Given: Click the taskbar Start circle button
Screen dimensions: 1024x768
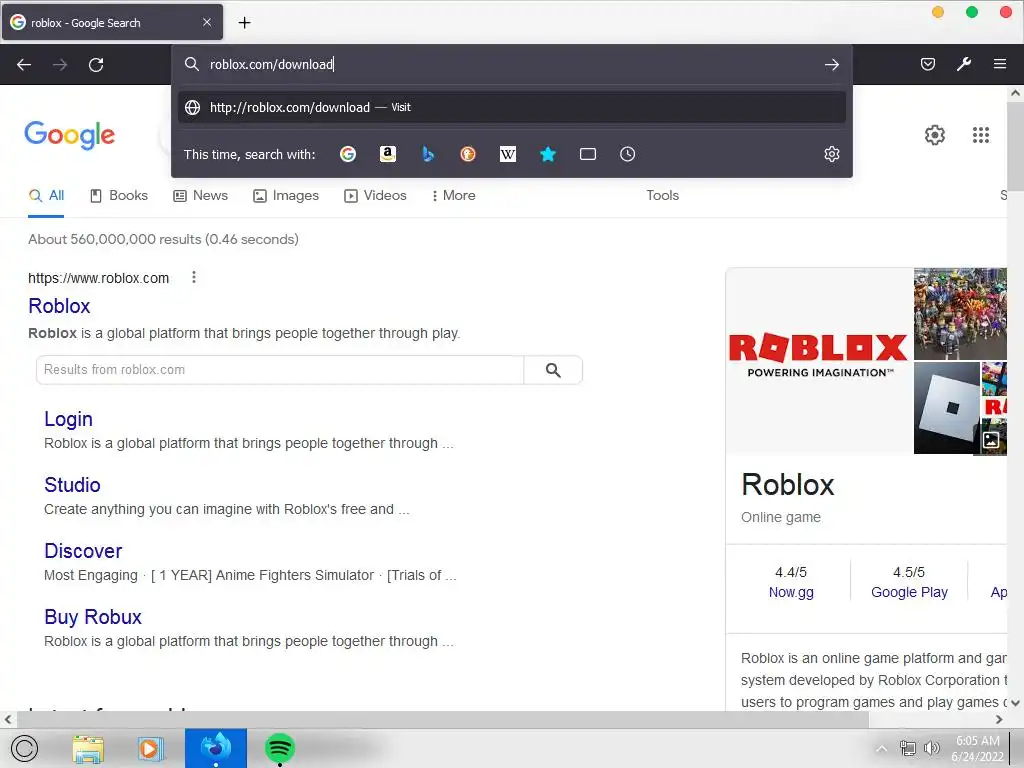Looking at the screenshot, I should coord(25,748).
